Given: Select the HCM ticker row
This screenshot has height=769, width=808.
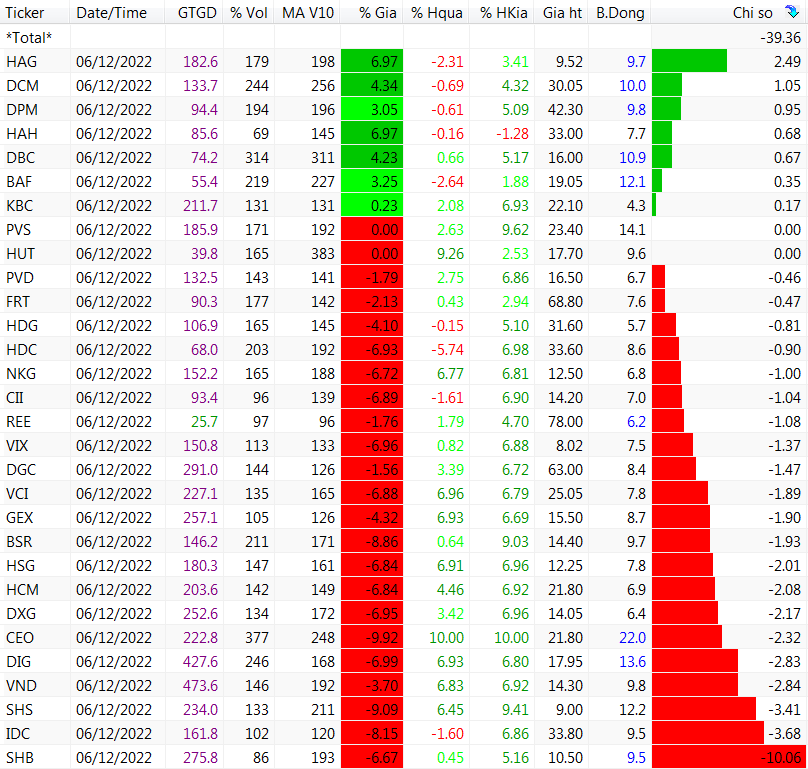Looking at the screenshot, I should coord(404,589).
